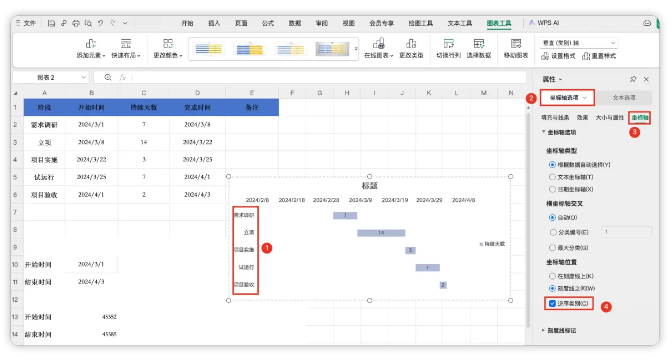Click the 移动图表 icon
Screen dimensions: 672x360
pos(516,48)
